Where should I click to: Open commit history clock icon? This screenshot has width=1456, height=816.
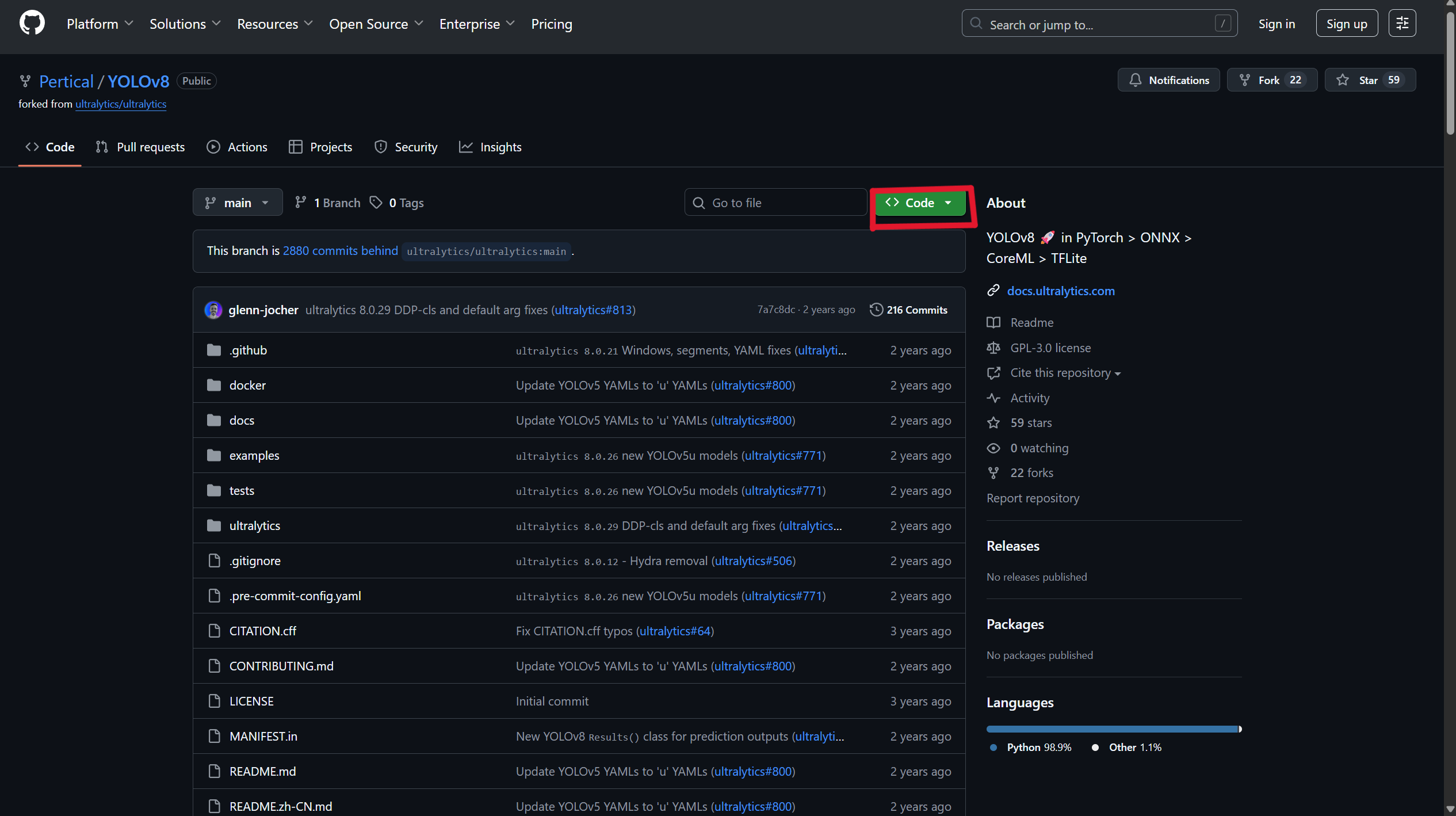click(x=876, y=310)
